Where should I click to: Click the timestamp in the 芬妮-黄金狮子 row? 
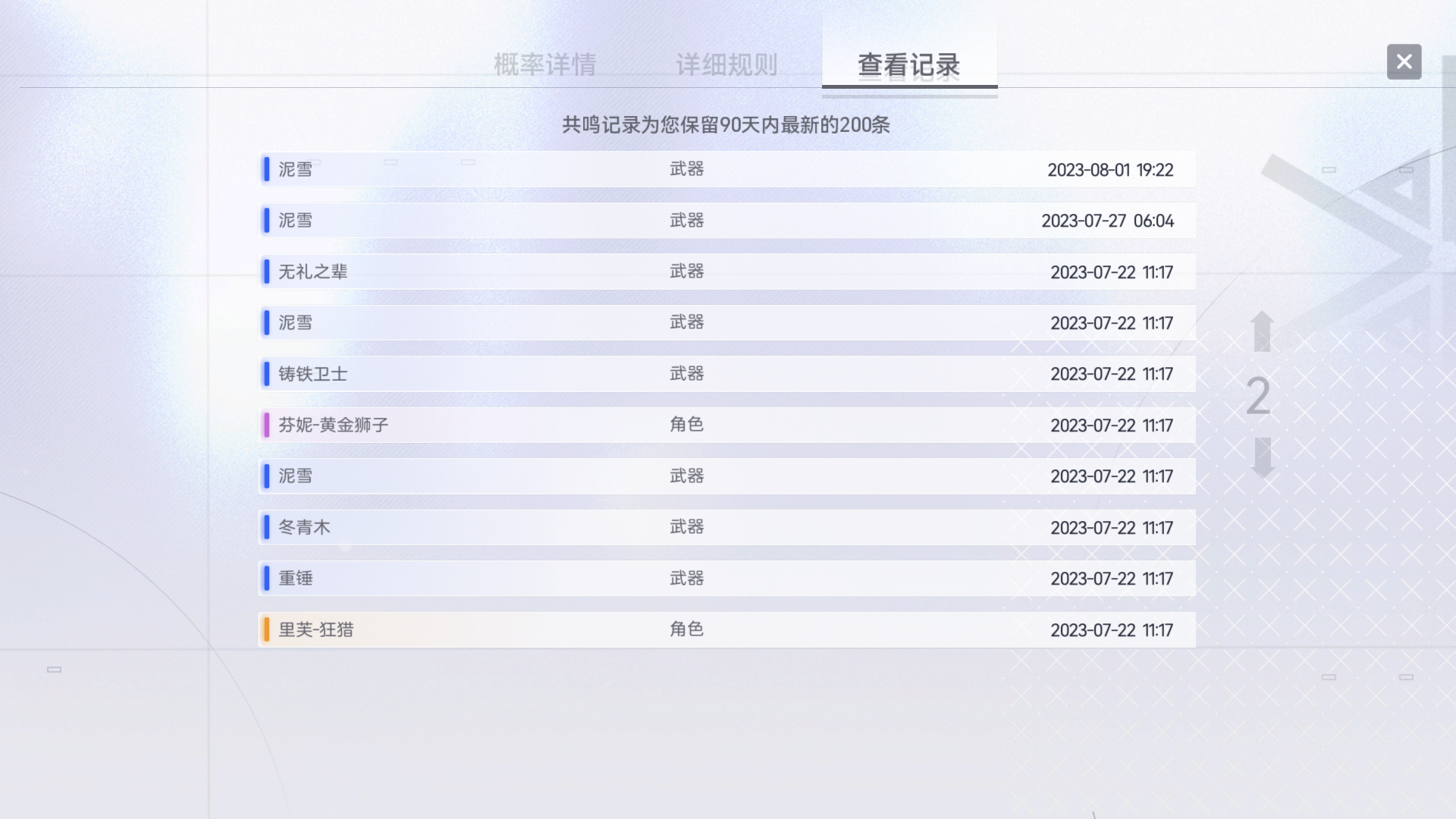(1112, 425)
